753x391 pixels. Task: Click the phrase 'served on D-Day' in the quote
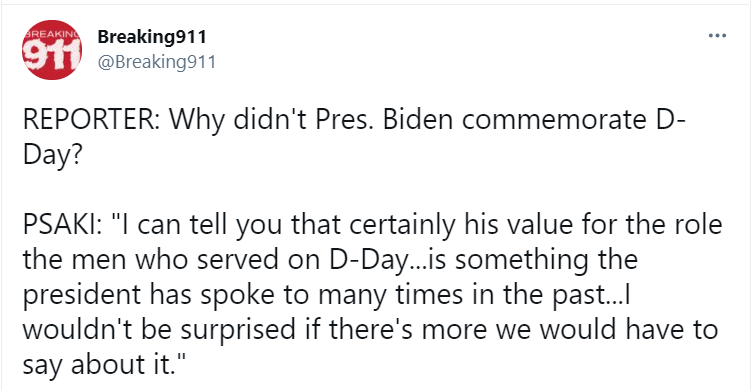pyautogui.click(x=302, y=259)
